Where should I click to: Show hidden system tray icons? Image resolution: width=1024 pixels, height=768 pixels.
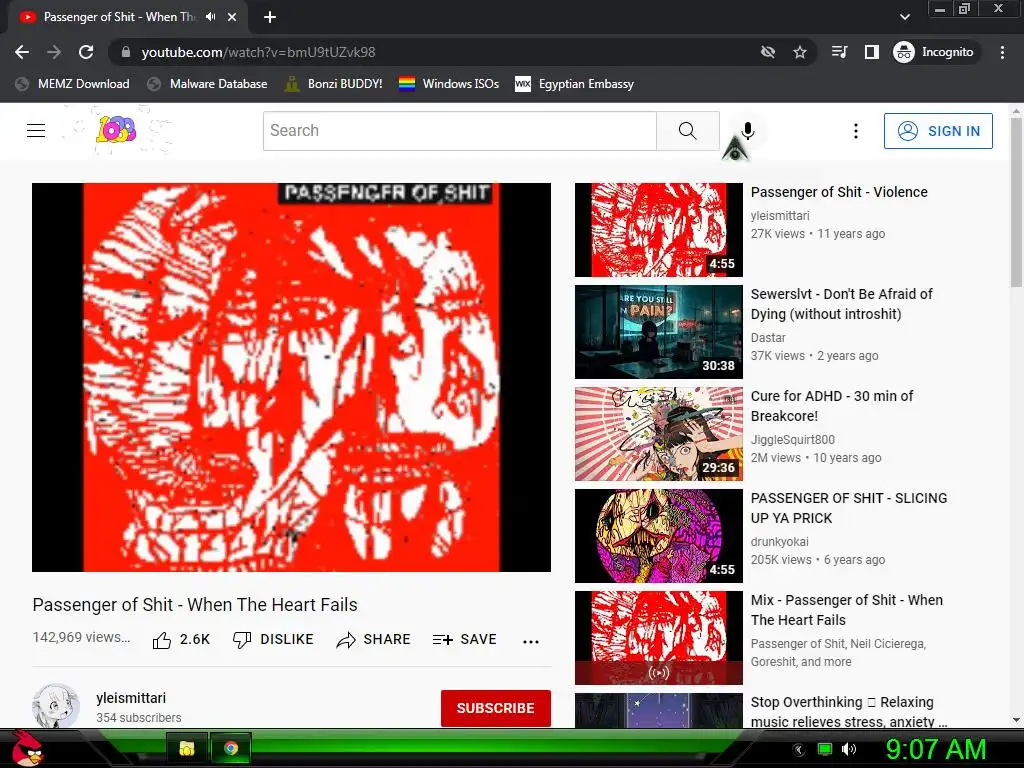coord(799,750)
